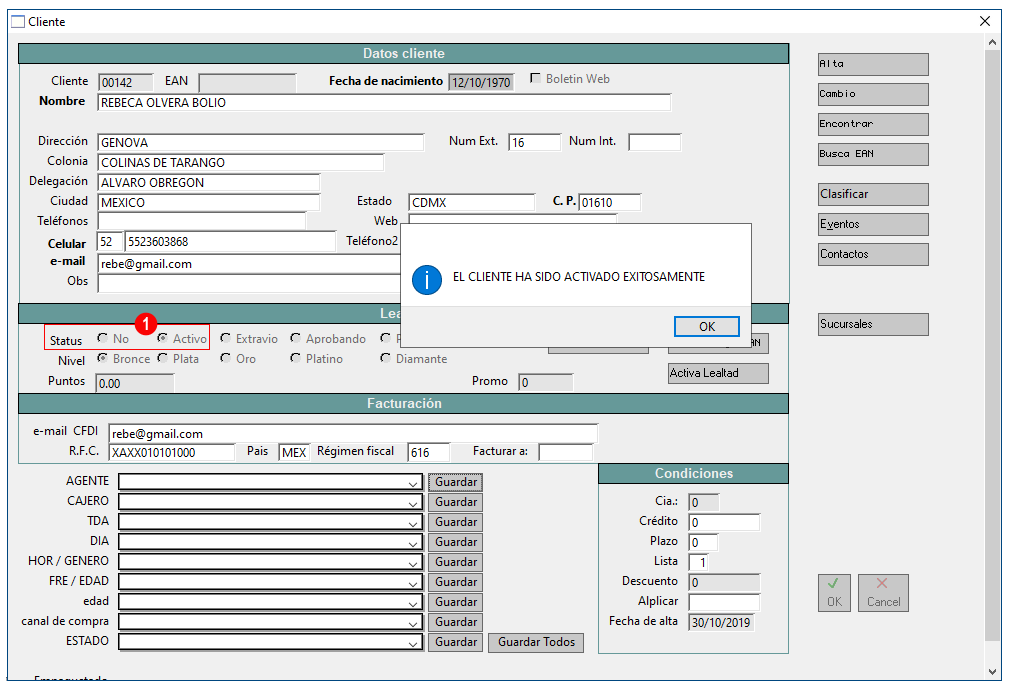Image resolution: width=1010 pixels, height=689 pixels.
Task: Expand the CAJERO dropdown
Action: [x=413, y=503]
